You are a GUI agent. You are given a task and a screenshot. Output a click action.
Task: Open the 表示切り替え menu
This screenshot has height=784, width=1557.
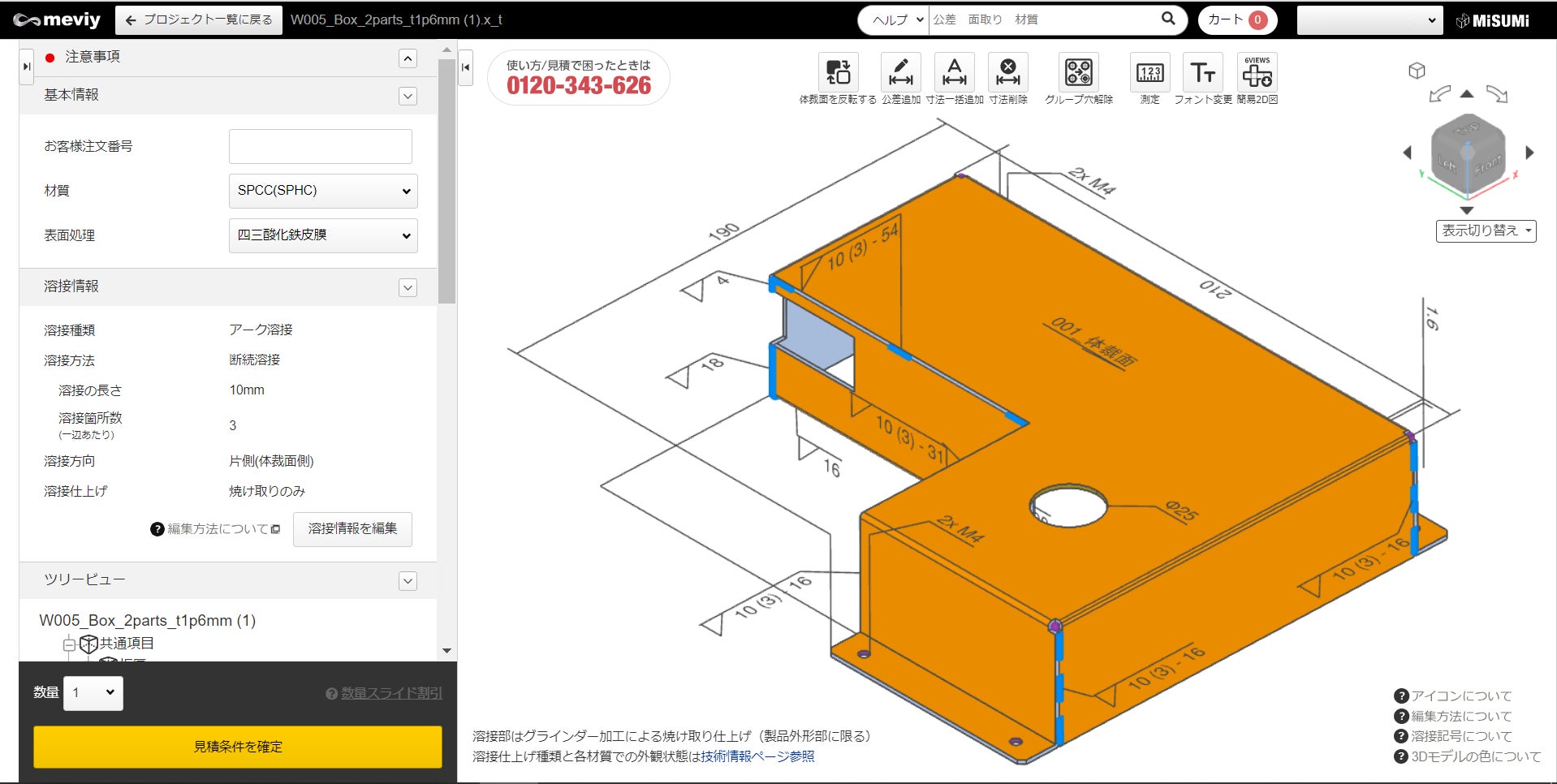pyautogui.click(x=1486, y=231)
